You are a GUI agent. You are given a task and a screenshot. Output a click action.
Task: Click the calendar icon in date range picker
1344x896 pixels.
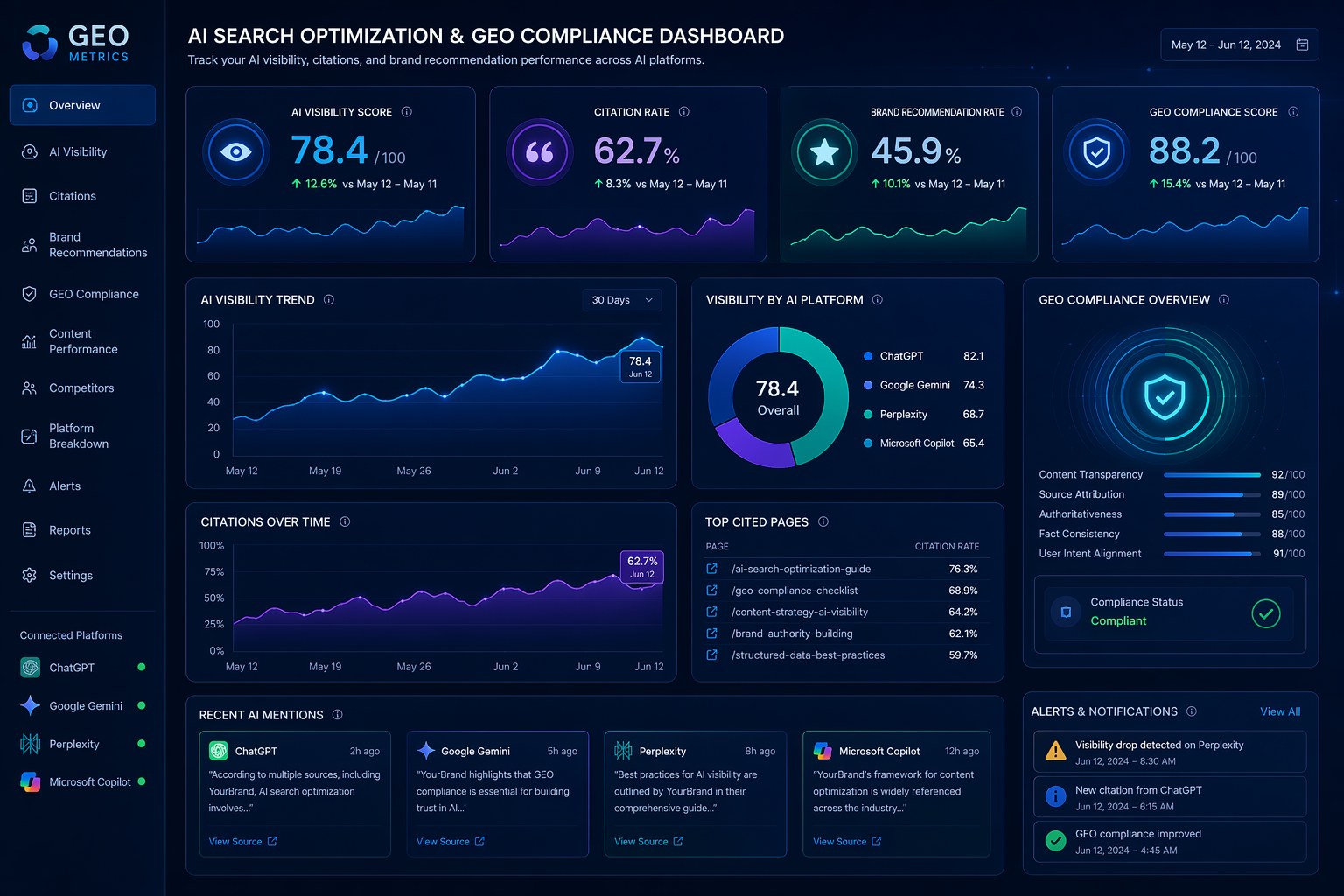1302,45
